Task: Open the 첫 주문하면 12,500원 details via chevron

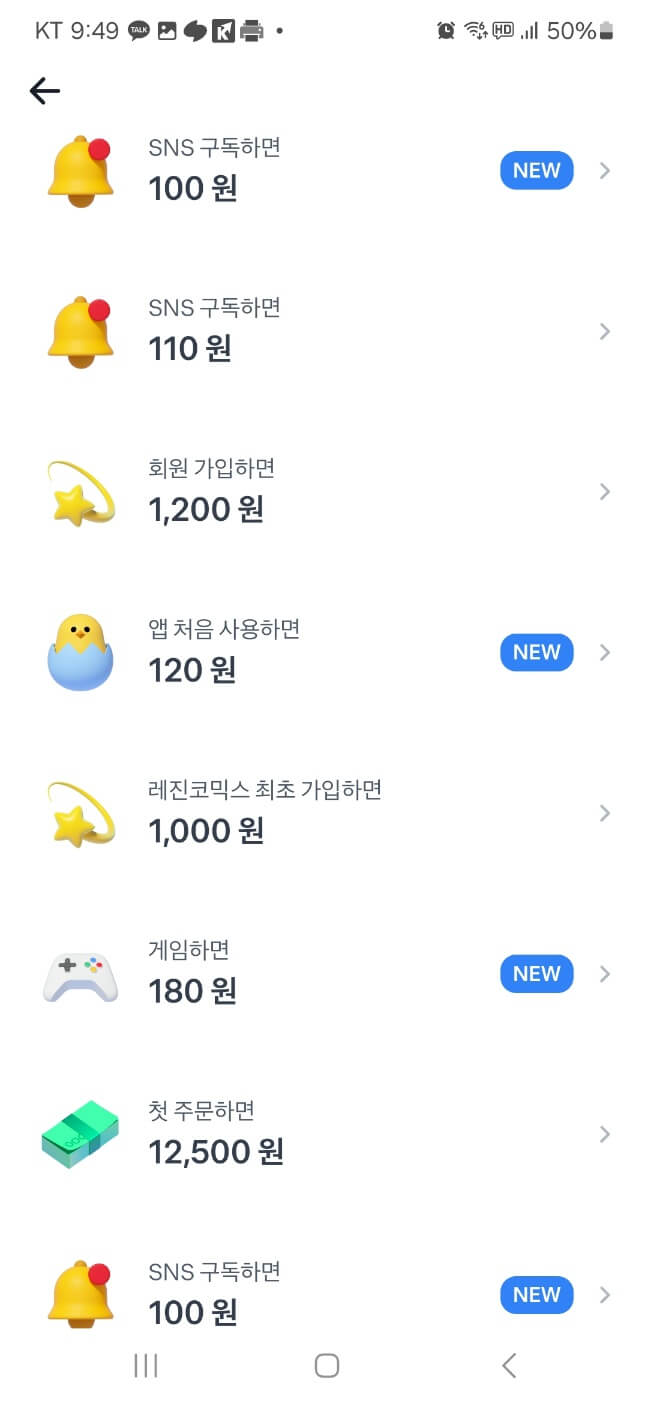Action: click(604, 1134)
